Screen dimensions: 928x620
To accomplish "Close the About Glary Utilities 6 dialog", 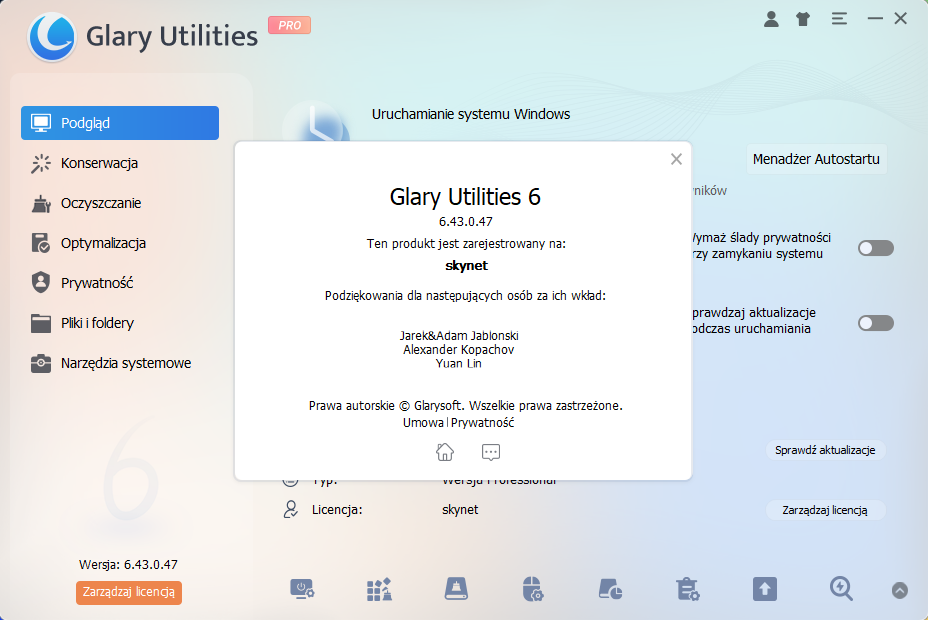I will (x=676, y=159).
